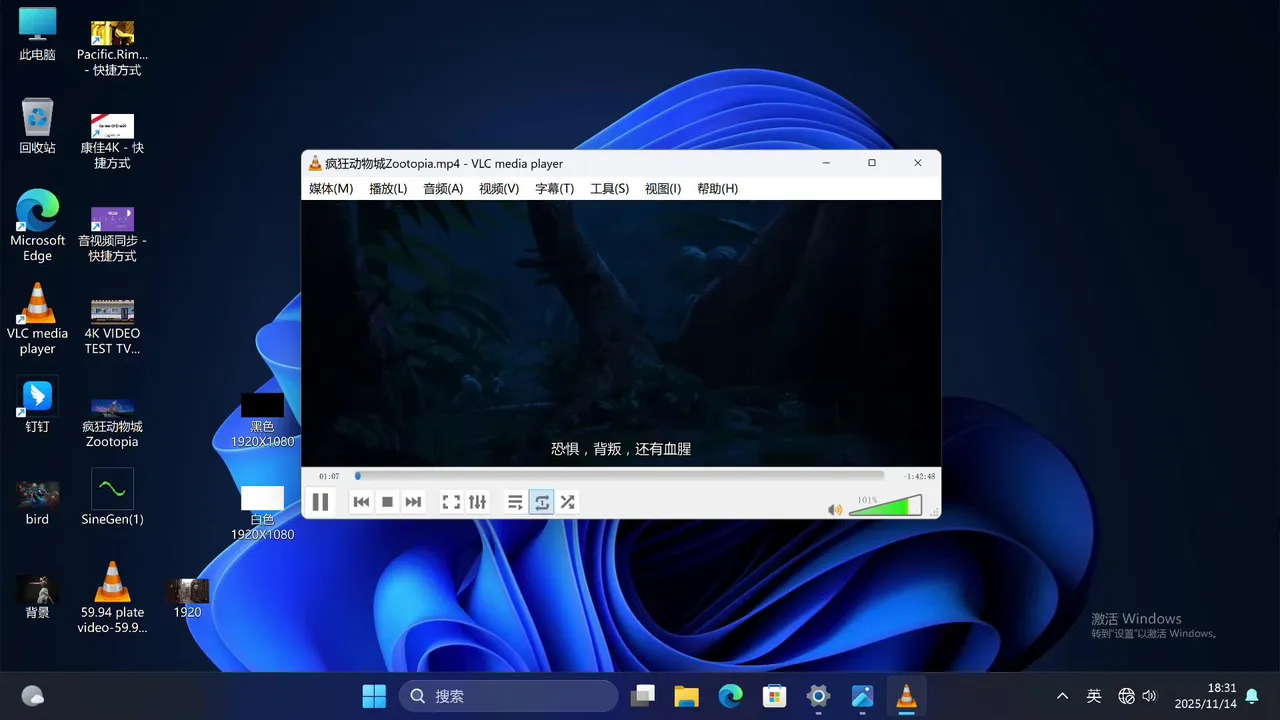Open the Windows Start menu

point(374,696)
